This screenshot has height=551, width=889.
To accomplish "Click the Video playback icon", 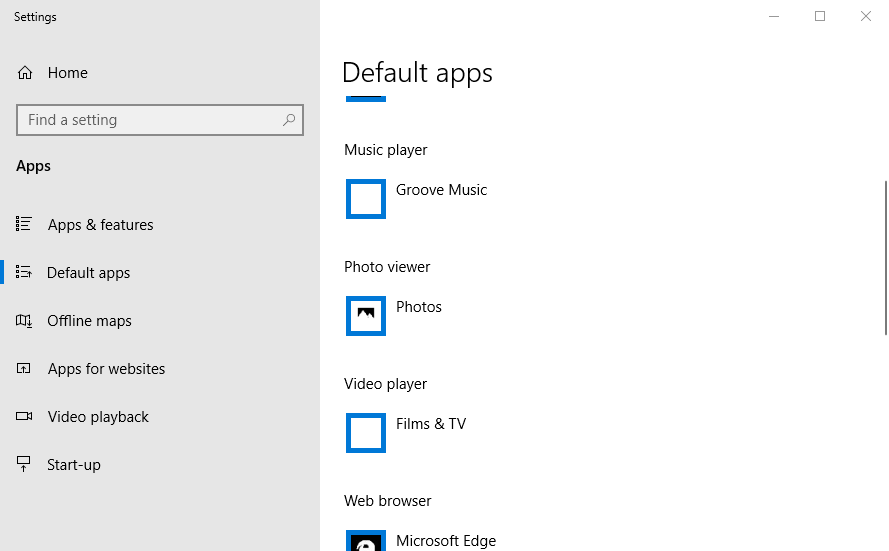I will coord(25,417).
